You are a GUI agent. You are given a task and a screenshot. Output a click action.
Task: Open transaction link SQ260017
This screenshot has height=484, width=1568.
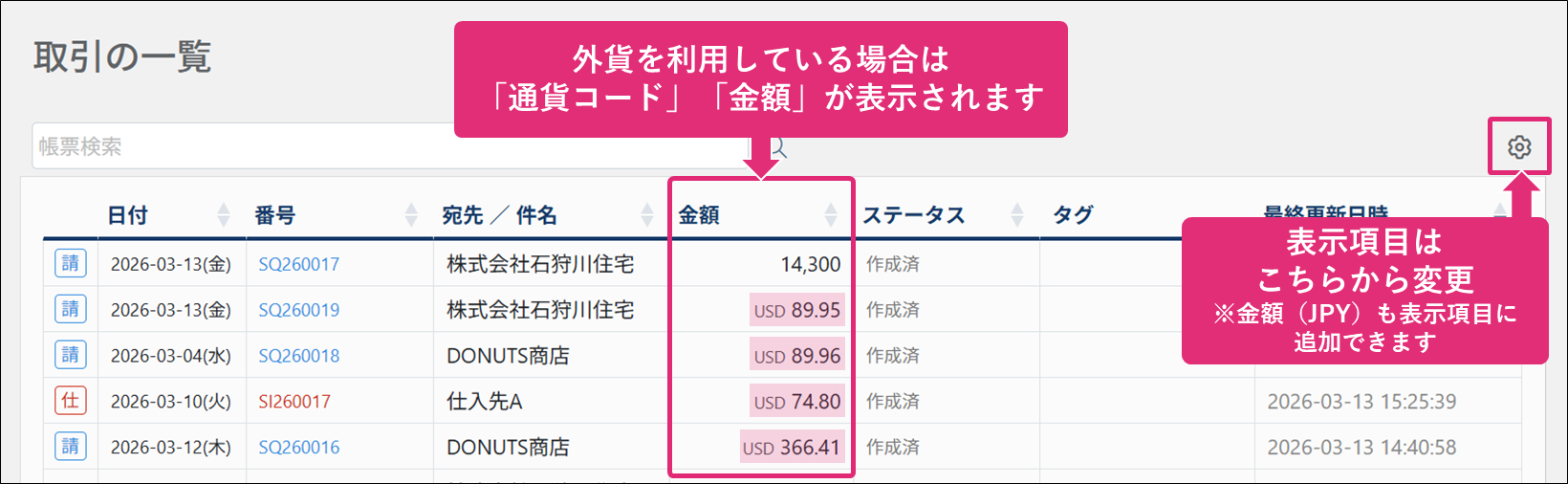(298, 265)
